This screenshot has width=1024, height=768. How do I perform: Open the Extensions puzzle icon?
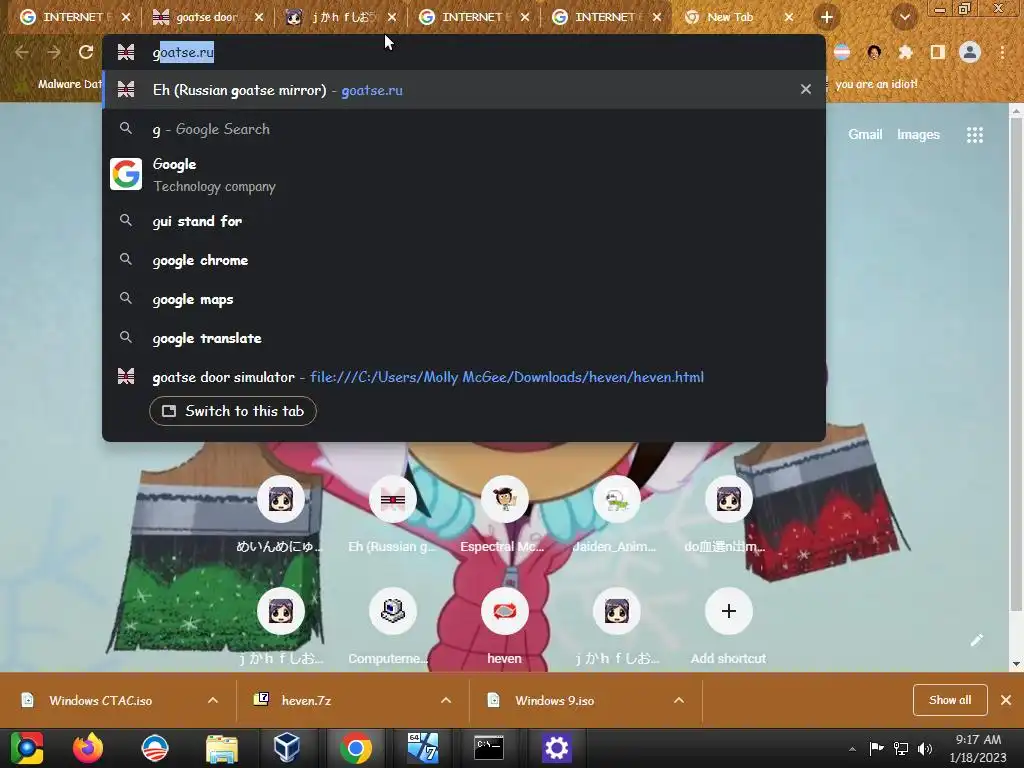click(906, 52)
